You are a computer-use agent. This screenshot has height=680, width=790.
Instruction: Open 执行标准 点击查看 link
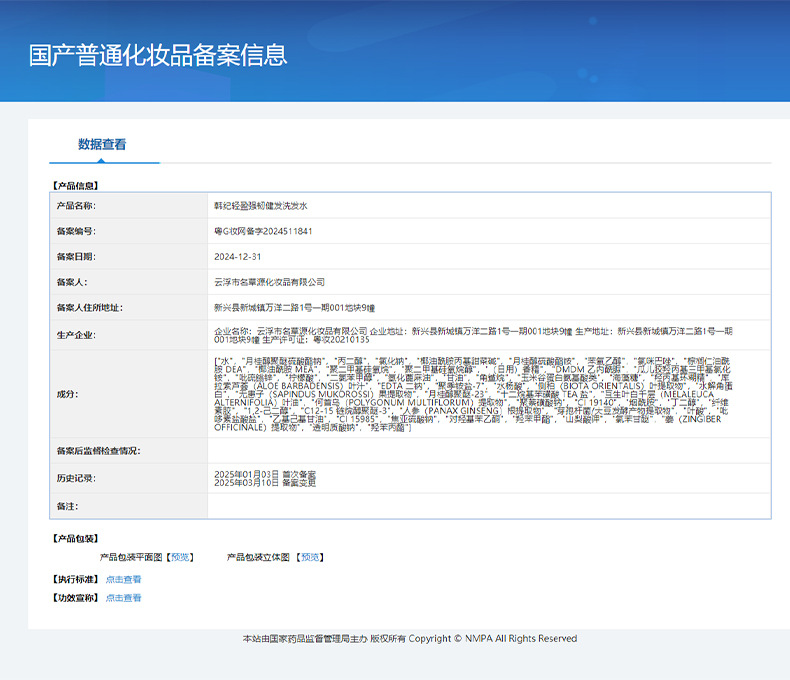[x=123, y=579]
